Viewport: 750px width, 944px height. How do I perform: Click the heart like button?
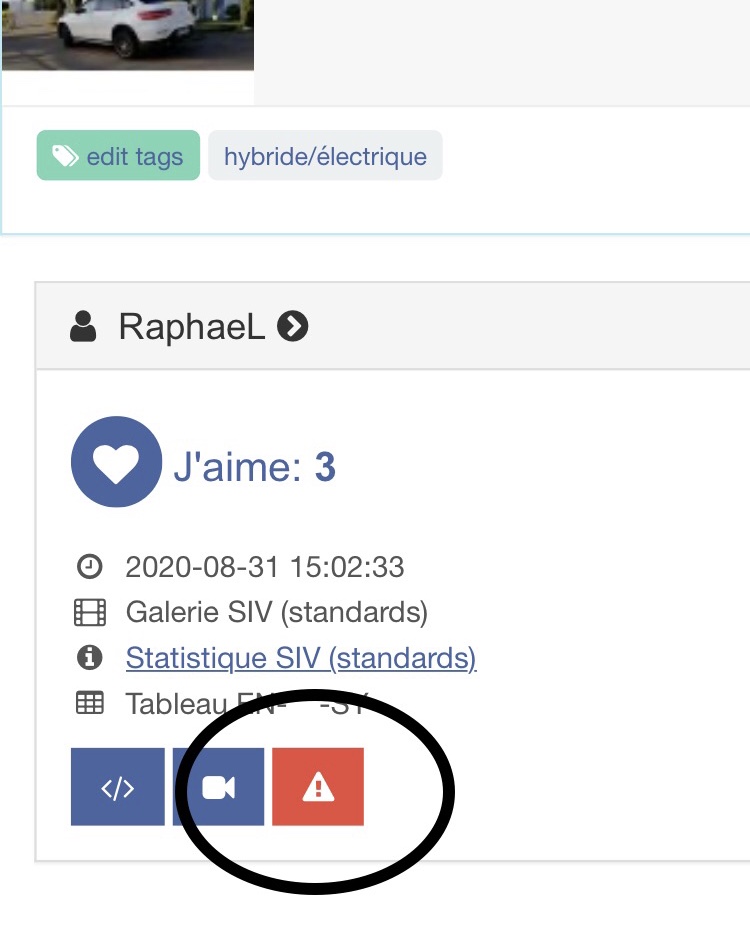click(116, 462)
